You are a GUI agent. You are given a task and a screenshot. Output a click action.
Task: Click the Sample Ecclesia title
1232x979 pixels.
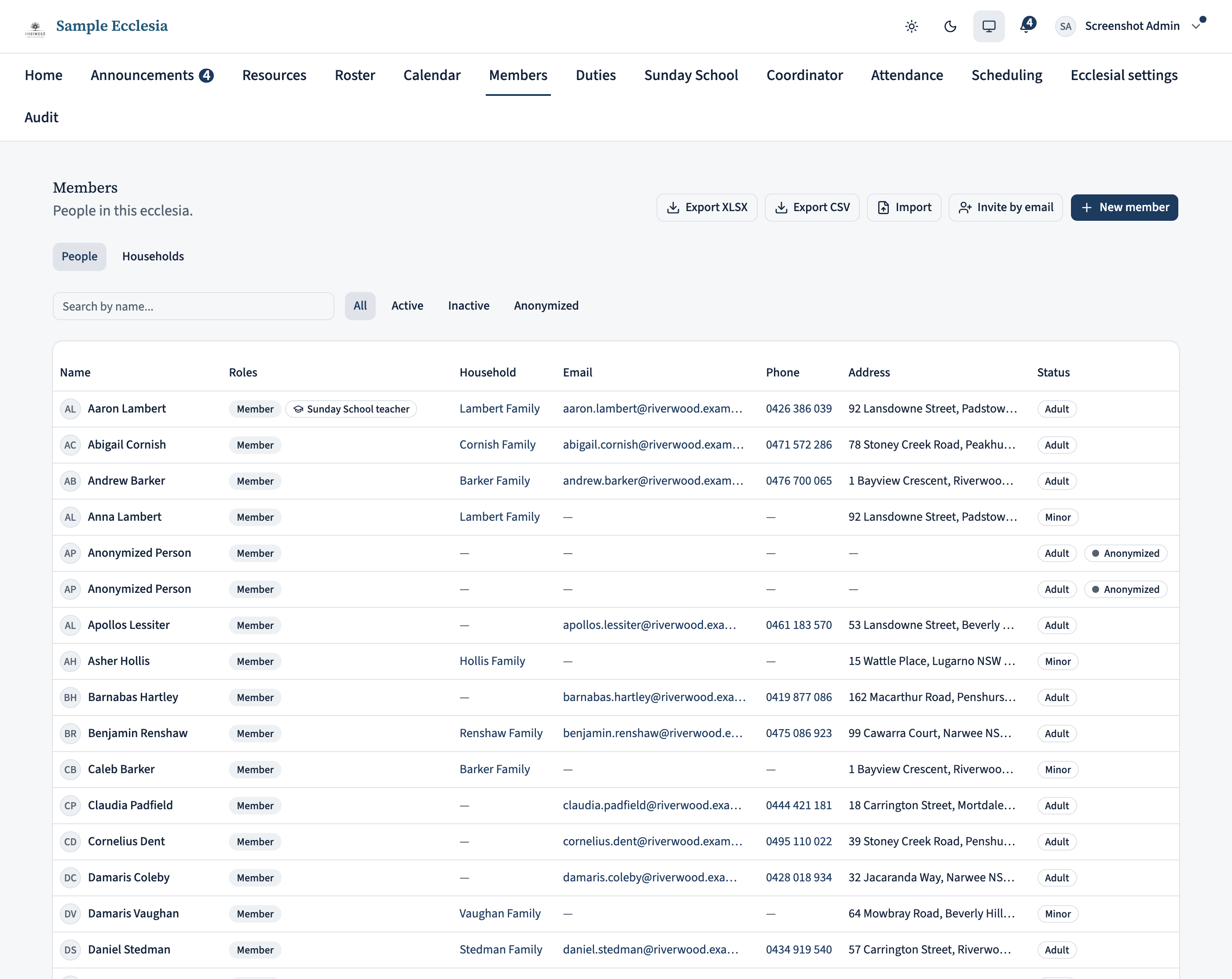pos(112,26)
